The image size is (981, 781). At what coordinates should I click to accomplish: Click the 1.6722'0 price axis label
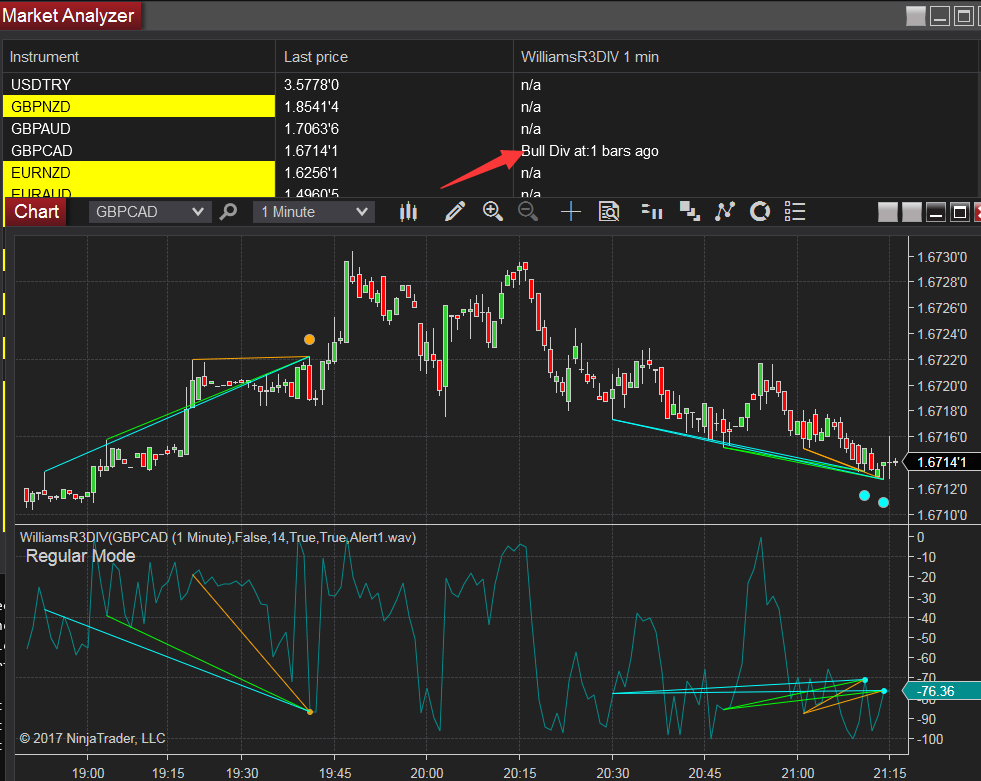coord(942,360)
